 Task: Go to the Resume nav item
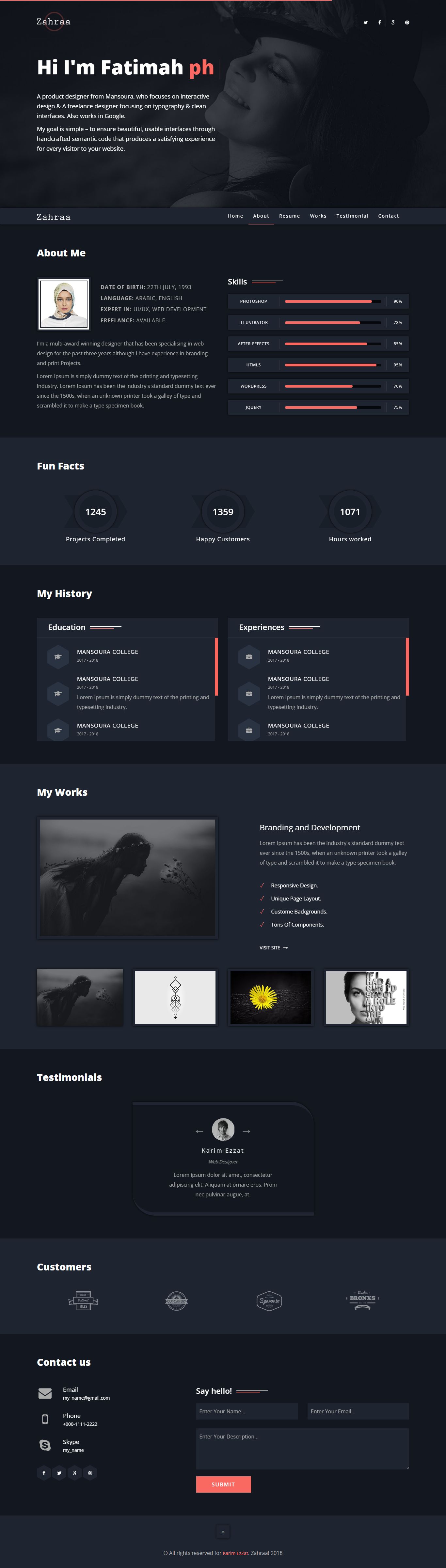289,216
